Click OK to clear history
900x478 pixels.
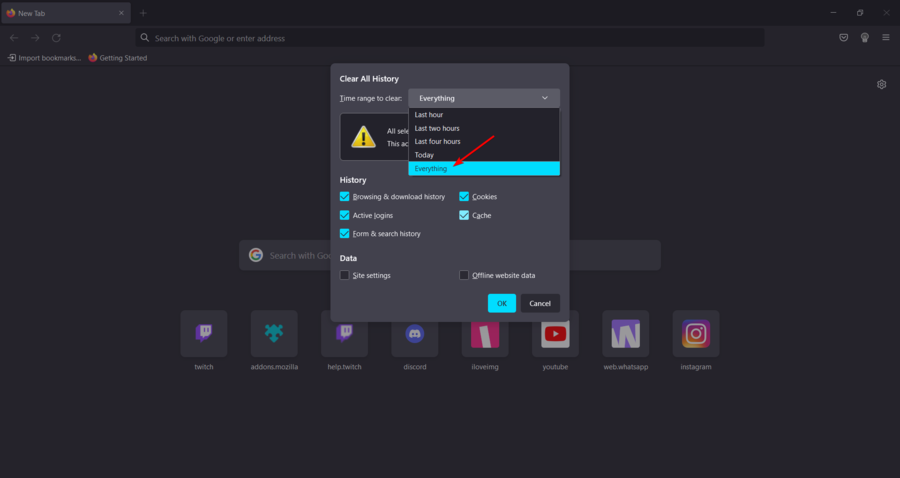[501, 303]
